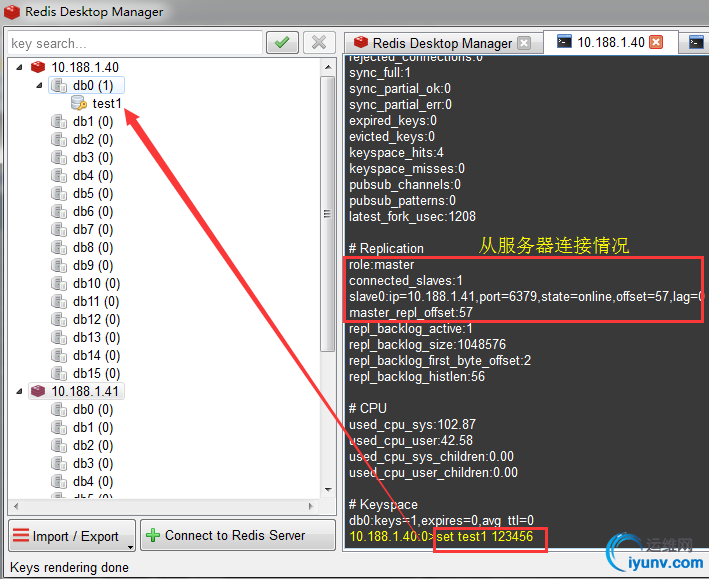Click the console line used_cpu_sys:102.87
The width and height of the screenshot is (709, 579).
tap(412, 425)
